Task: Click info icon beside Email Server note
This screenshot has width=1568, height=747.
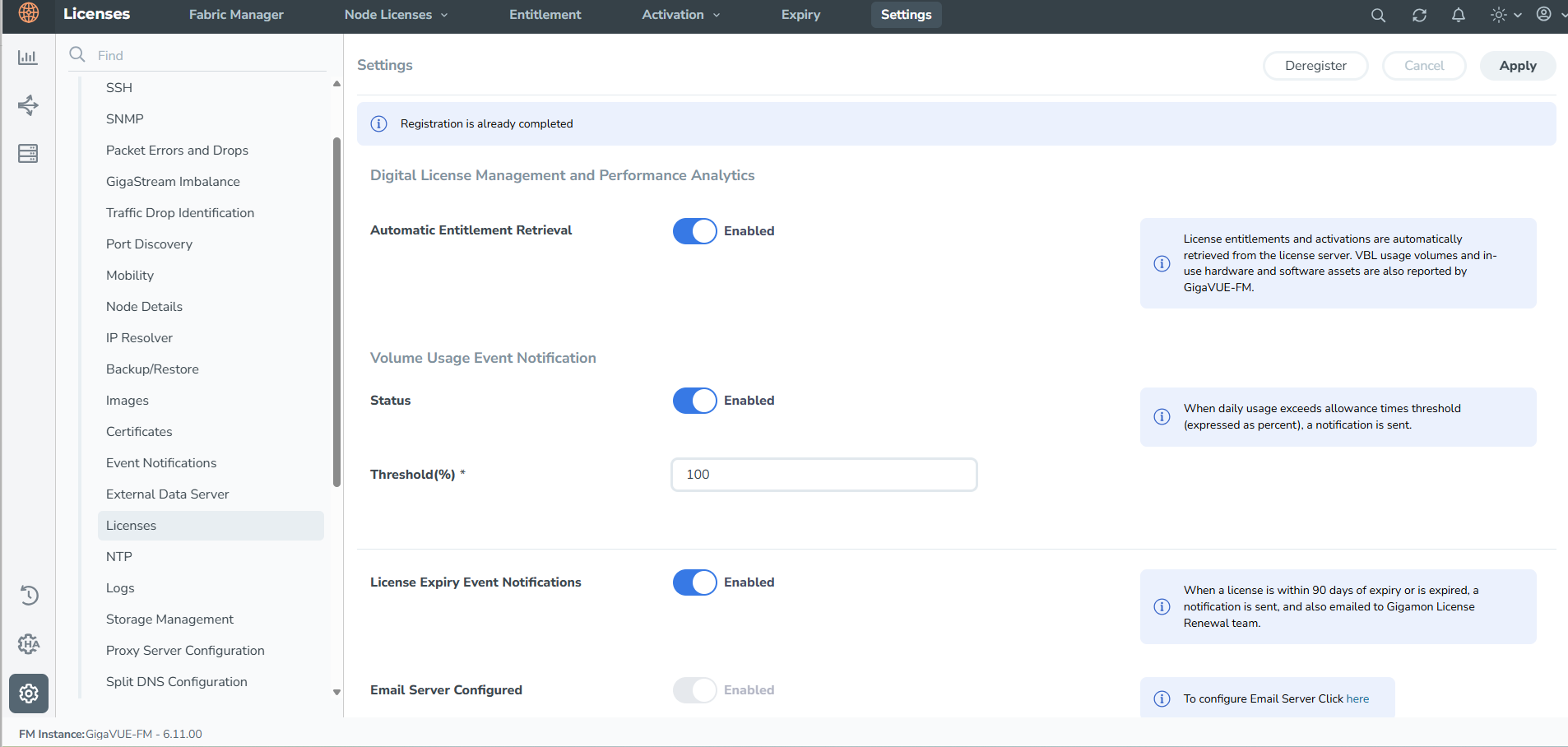Action: (x=1162, y=698)
